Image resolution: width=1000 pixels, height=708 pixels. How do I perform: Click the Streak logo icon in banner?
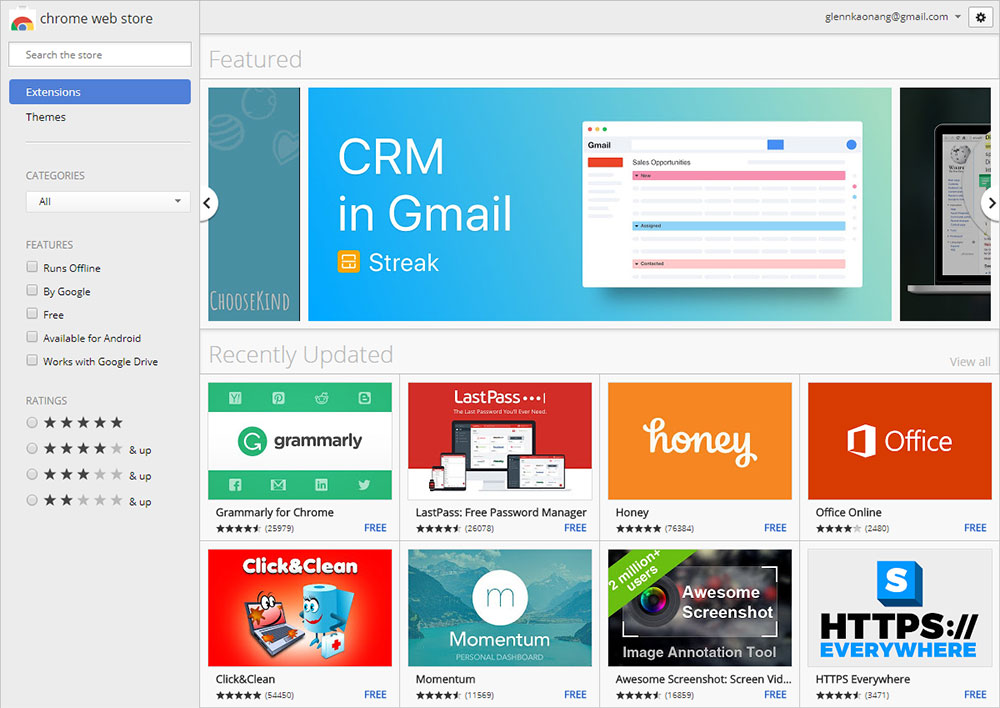tap(348, 262)
